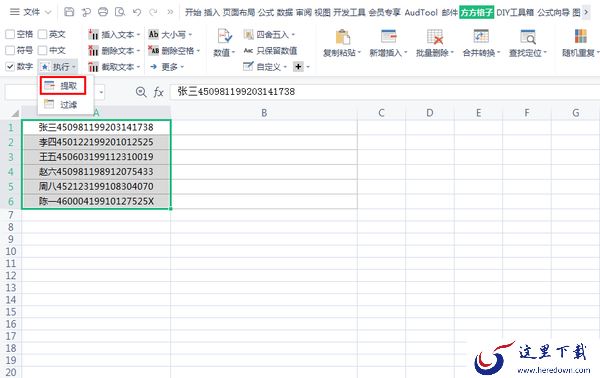Select column D header
Viewport: 600px width, 378px height.
430,113
